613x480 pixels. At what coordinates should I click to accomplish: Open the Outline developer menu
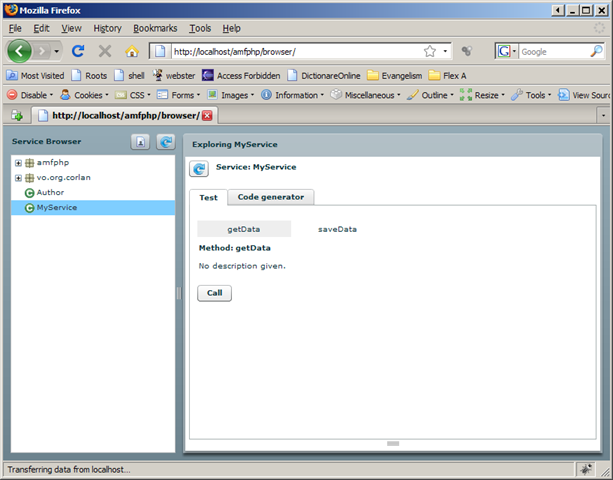click(x=430, y=95)
